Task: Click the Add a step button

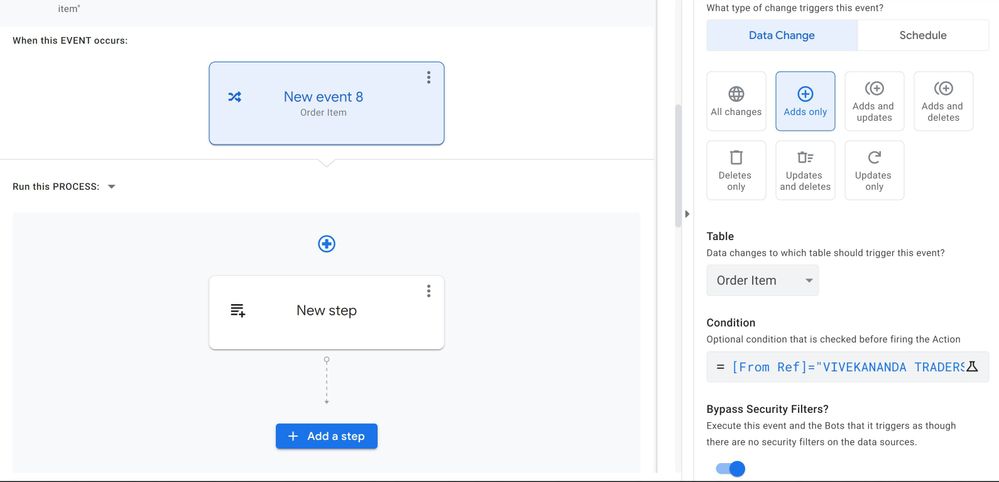Action: point(326,436)
